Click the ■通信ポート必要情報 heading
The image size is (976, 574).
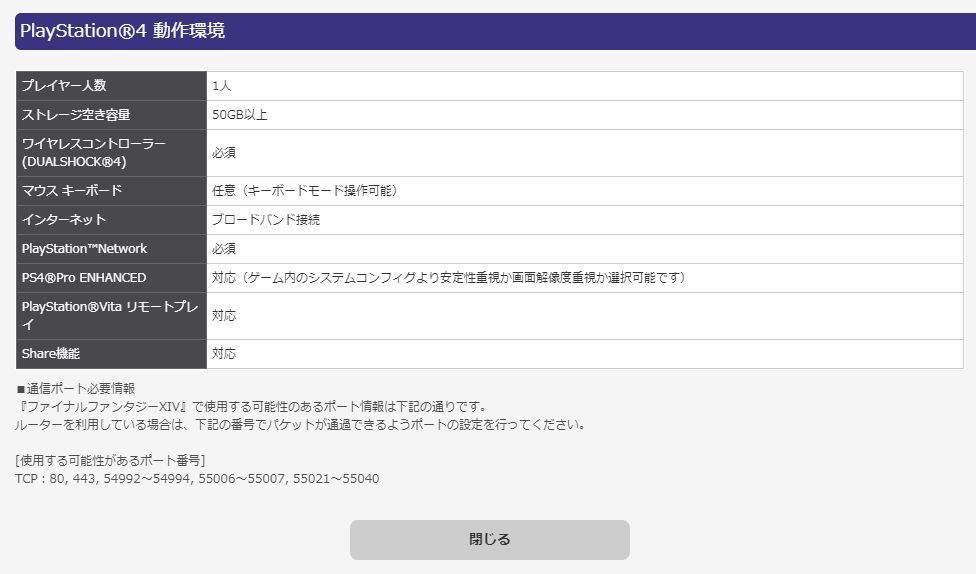tap(75, 388)
